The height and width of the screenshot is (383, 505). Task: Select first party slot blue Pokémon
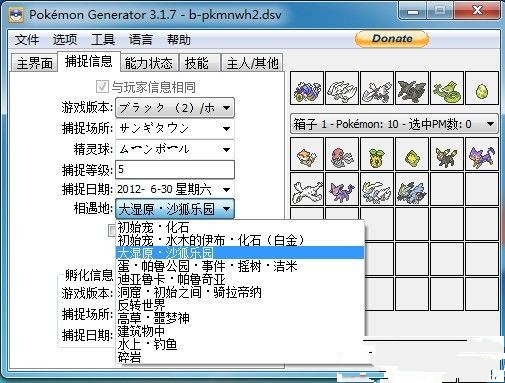[307, 88]
